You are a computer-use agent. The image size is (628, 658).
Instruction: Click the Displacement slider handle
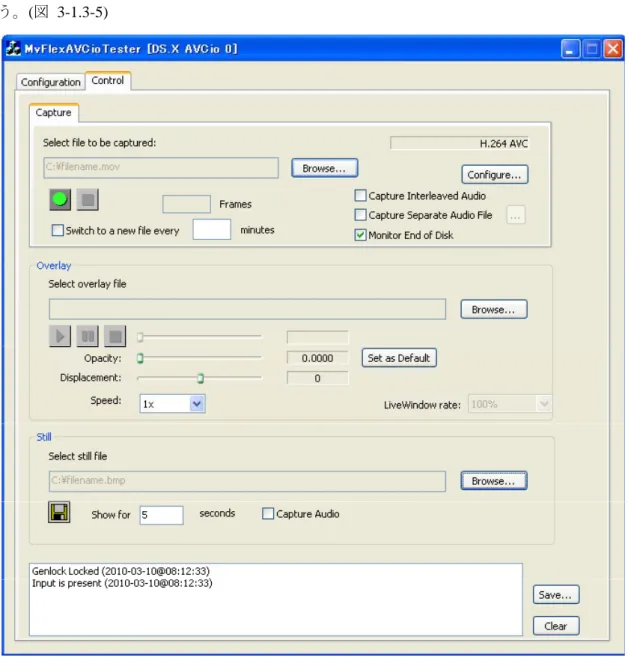201,378
